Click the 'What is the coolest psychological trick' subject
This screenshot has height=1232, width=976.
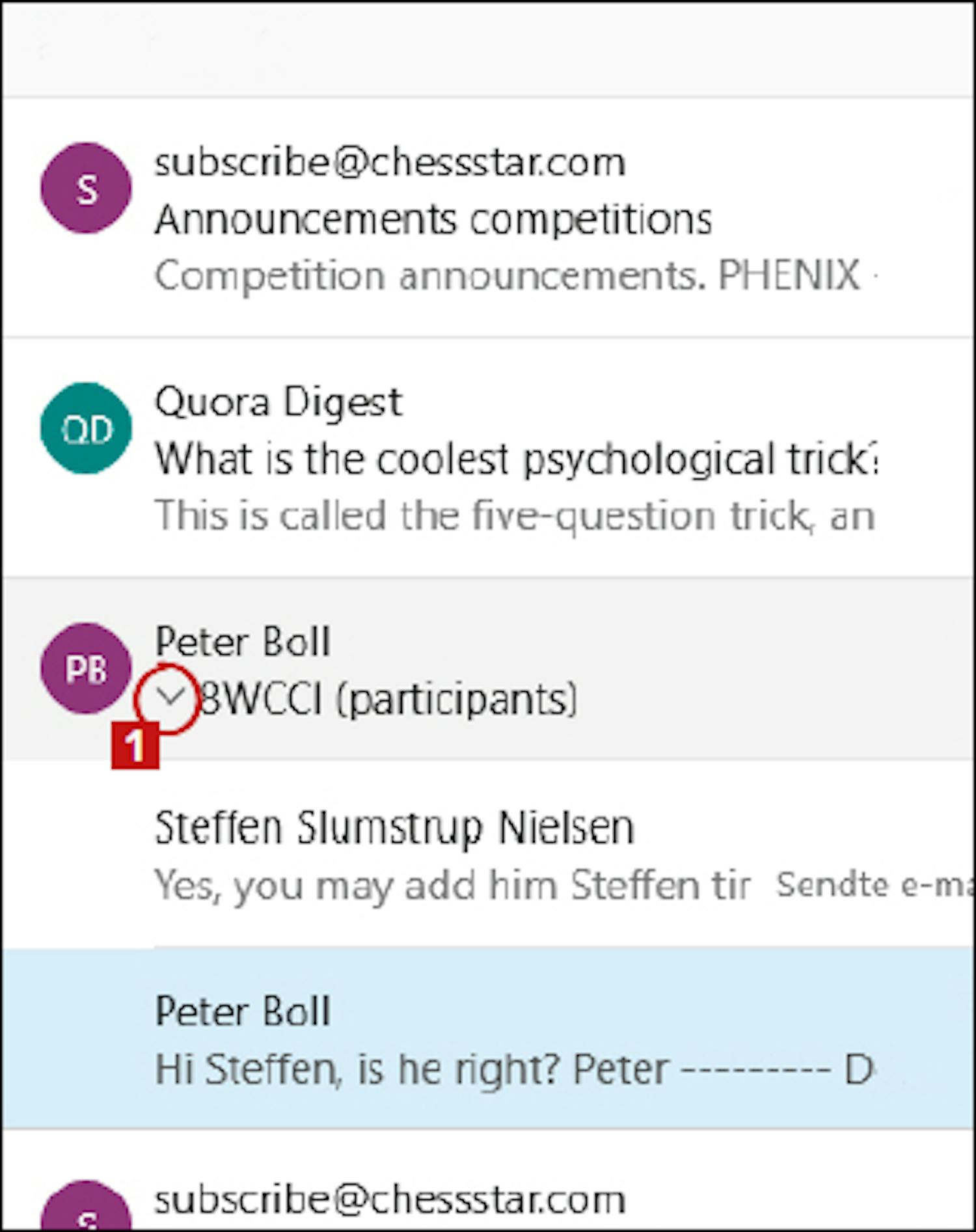point(515,459)
